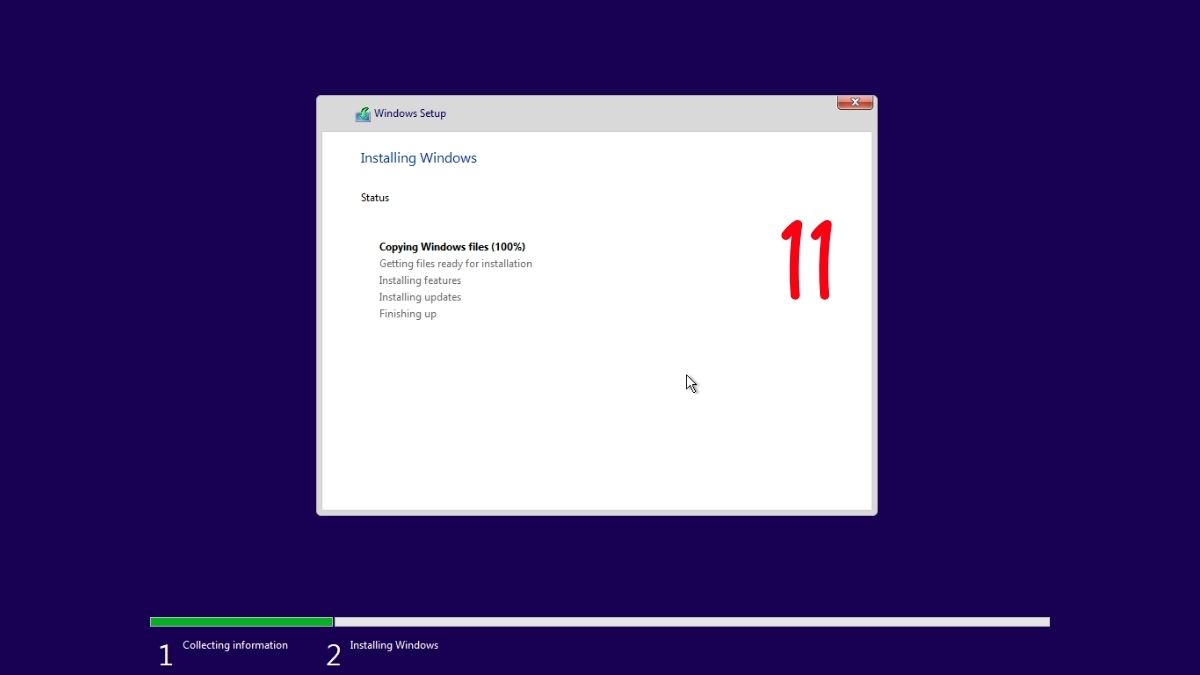
Task: Click the Installing updates status entry
Action: pyautogui.click(x=419, y=296)
